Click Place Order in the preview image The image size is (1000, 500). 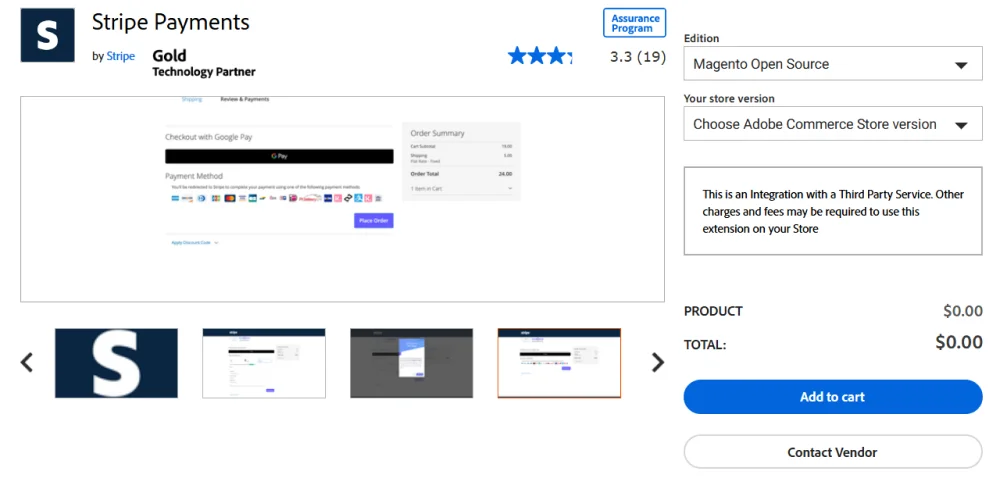(373, 220)
